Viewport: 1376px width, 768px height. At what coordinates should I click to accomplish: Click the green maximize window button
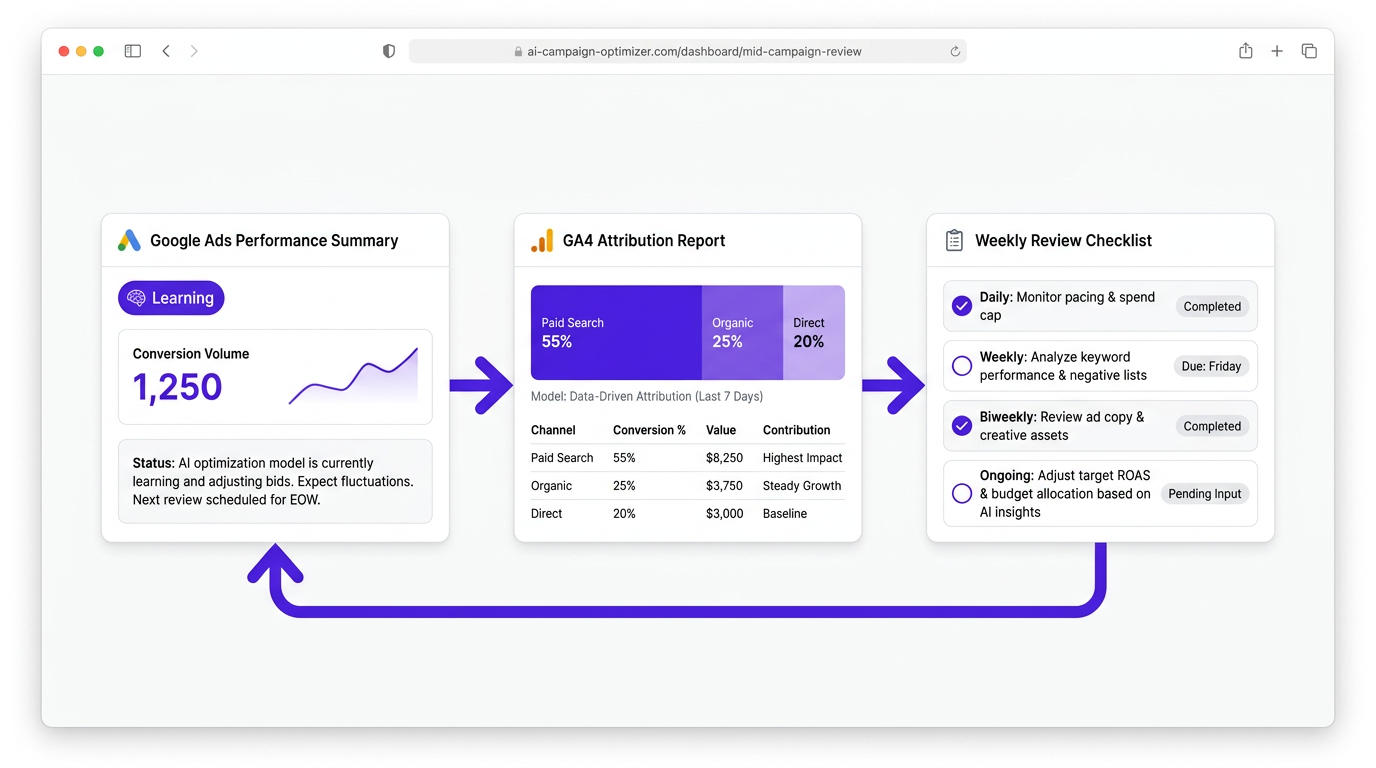click(x=98, y=51)
